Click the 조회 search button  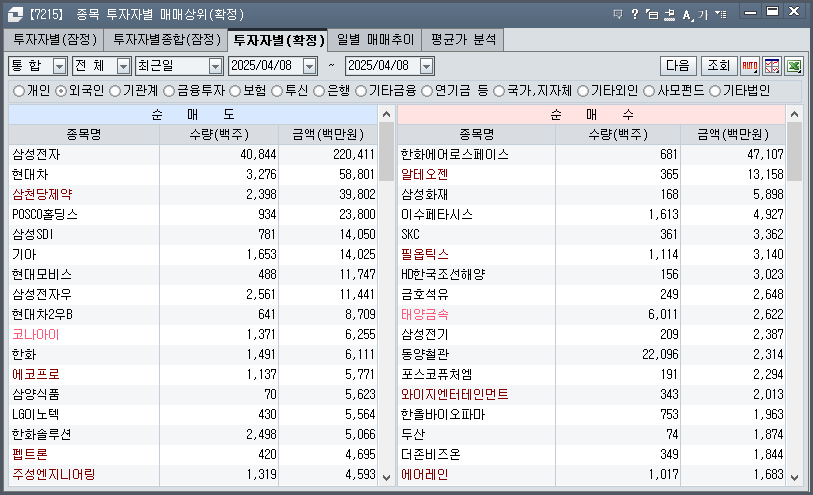click(719, 66)
